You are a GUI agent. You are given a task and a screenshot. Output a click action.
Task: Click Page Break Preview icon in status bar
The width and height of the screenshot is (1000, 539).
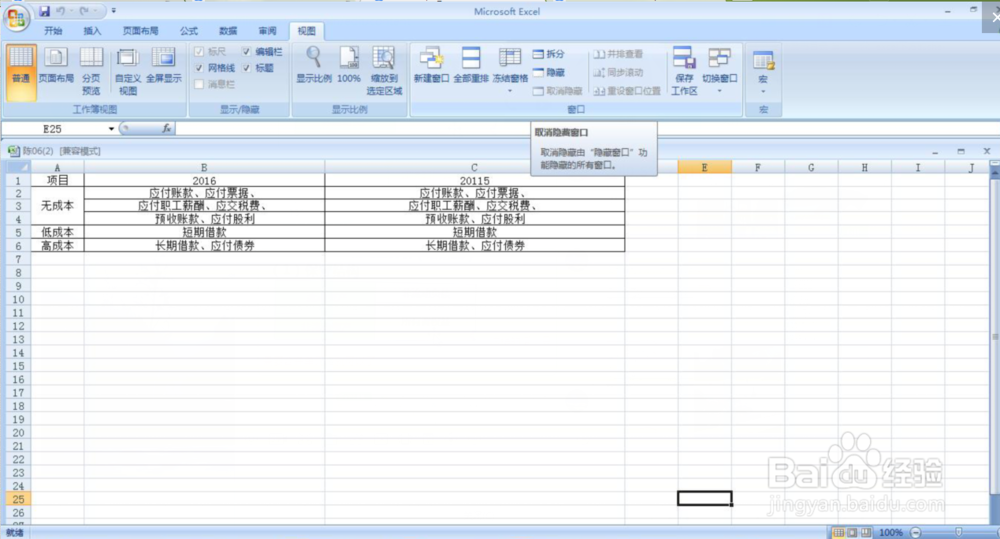coord(866,533)
